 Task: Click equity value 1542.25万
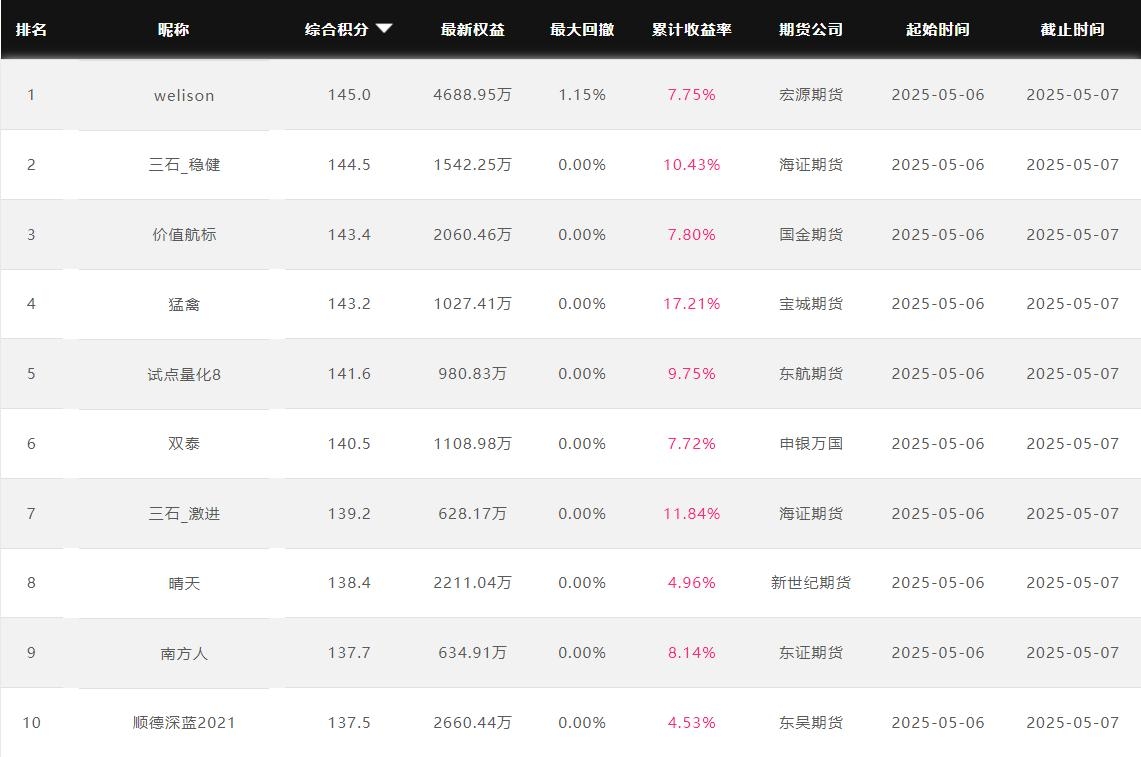(x=472, y=165)
